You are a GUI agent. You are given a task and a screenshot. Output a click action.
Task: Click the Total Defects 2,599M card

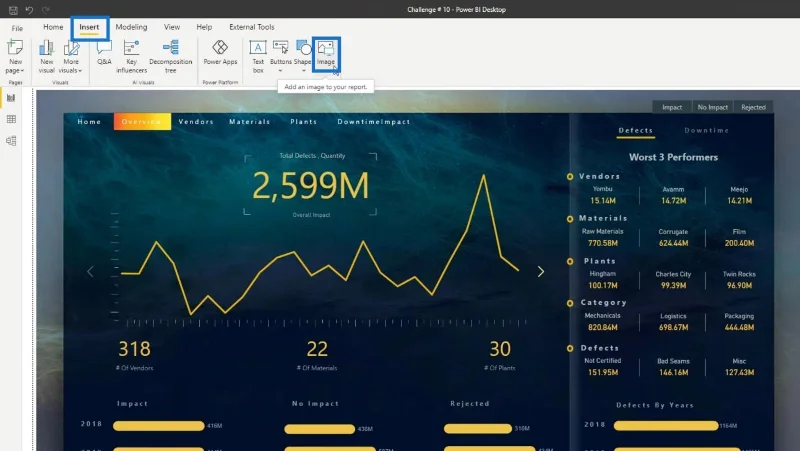[310, 185]
